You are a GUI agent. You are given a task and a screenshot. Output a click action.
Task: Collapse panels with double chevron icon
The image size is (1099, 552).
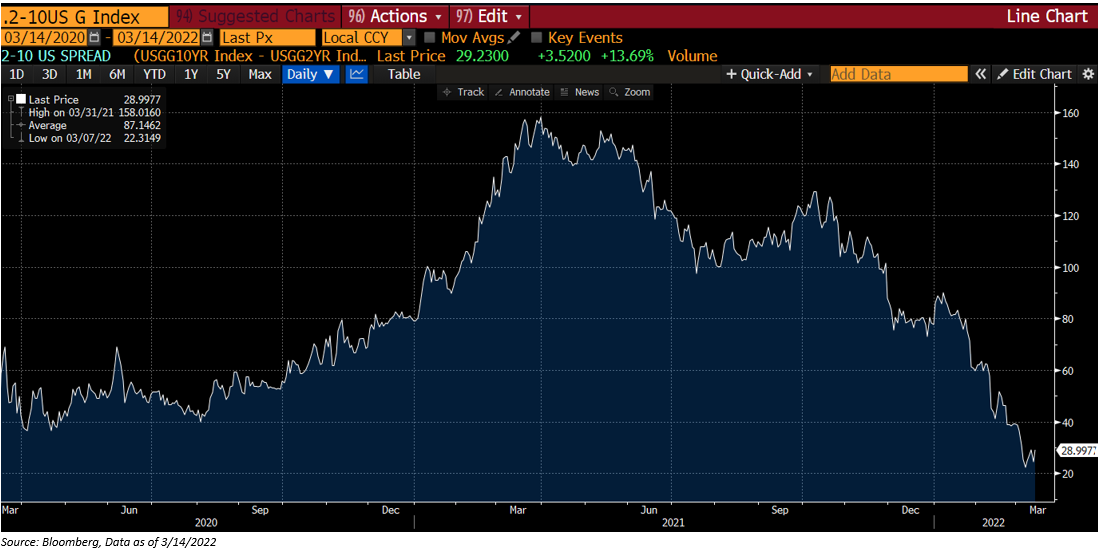(x=981, y=74)
